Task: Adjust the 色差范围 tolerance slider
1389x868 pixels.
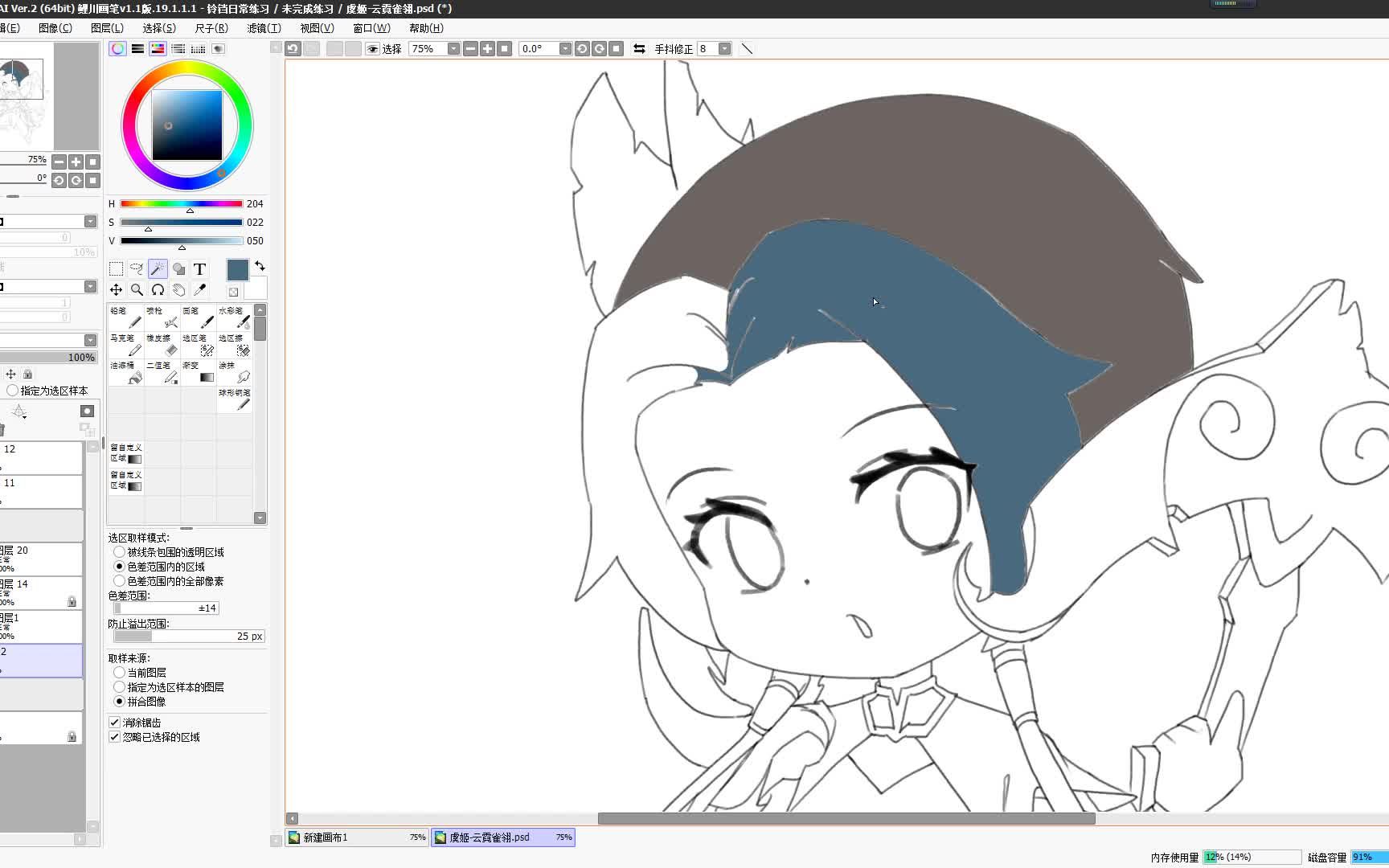Action: 166,608
